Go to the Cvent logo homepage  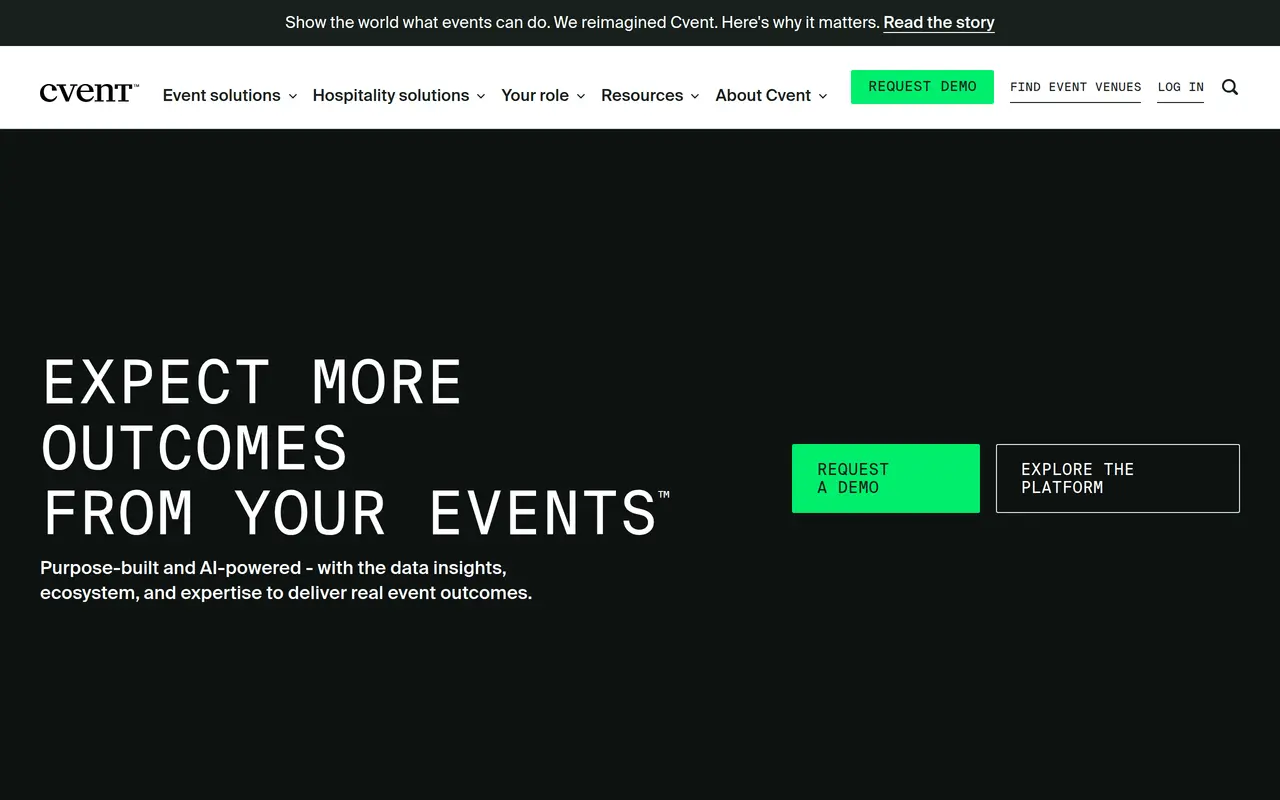click(x=89, y=93)
